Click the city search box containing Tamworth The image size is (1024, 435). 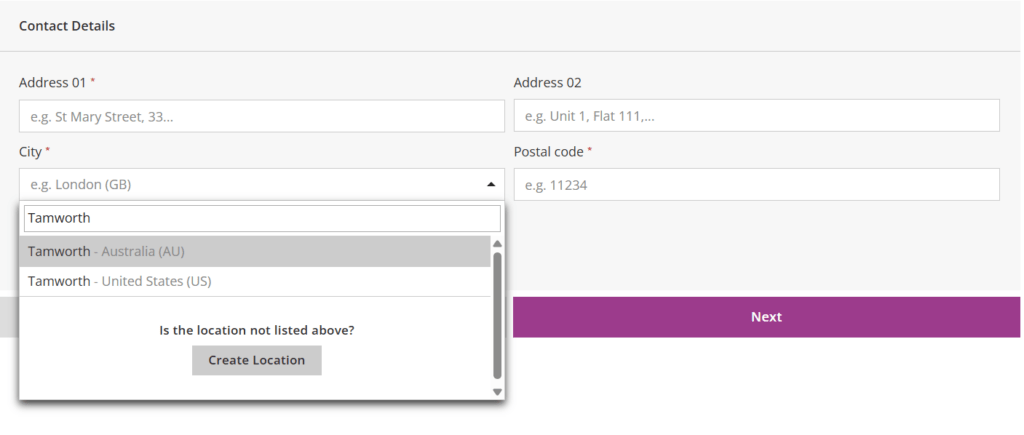pos(261,218)
